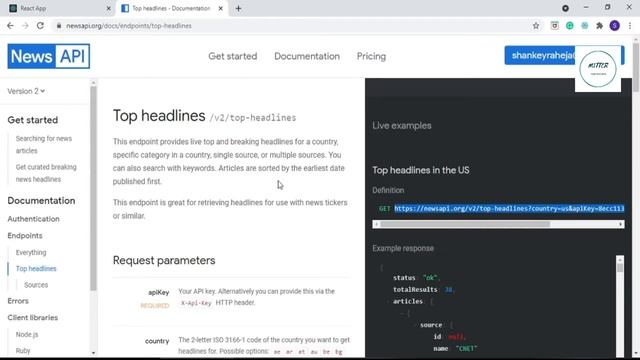
Task: Click the /v2/top-headlines endpoint path text
Action: point(253,118)
